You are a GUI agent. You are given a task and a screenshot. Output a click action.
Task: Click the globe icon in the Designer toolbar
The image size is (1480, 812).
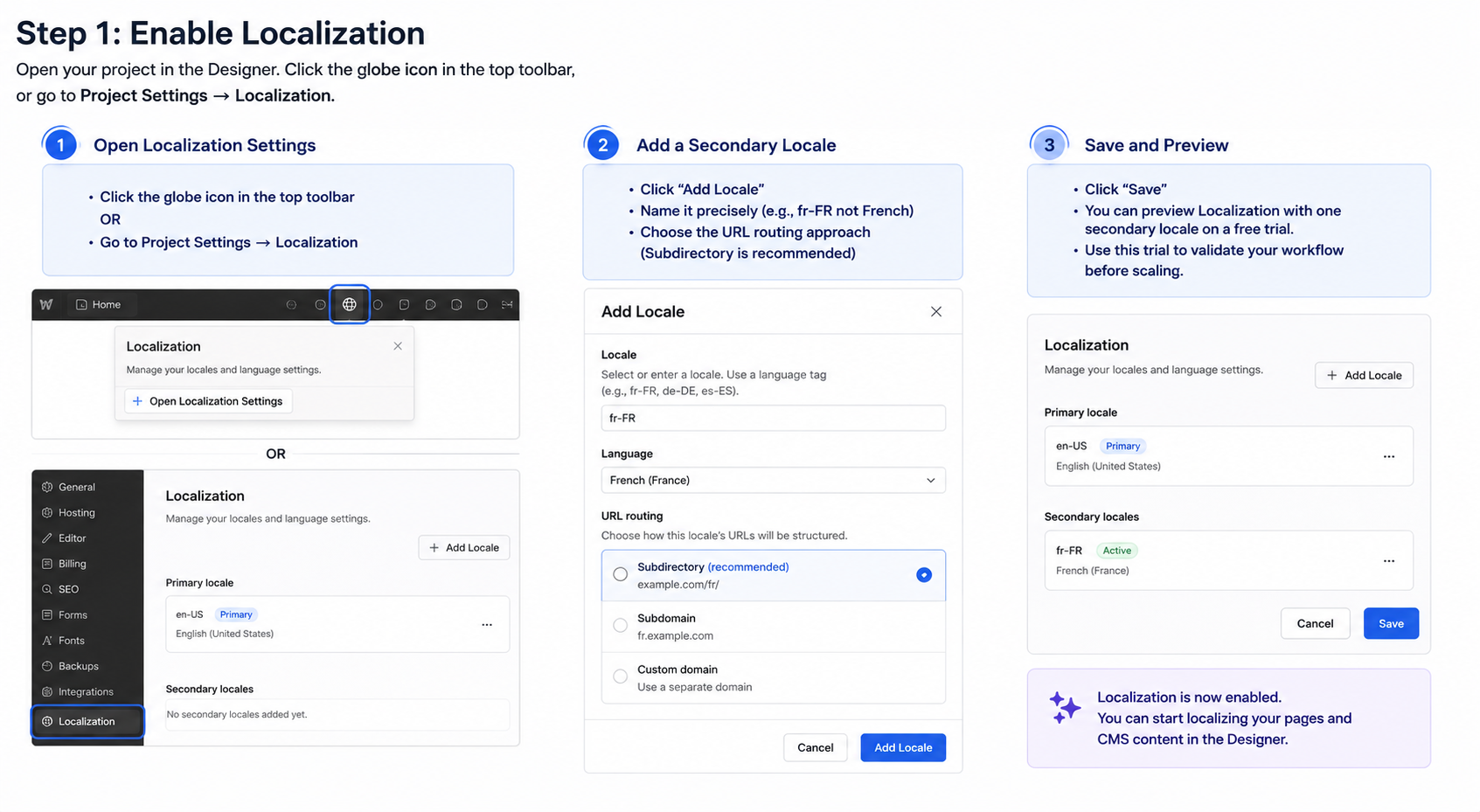click(349, 304)
